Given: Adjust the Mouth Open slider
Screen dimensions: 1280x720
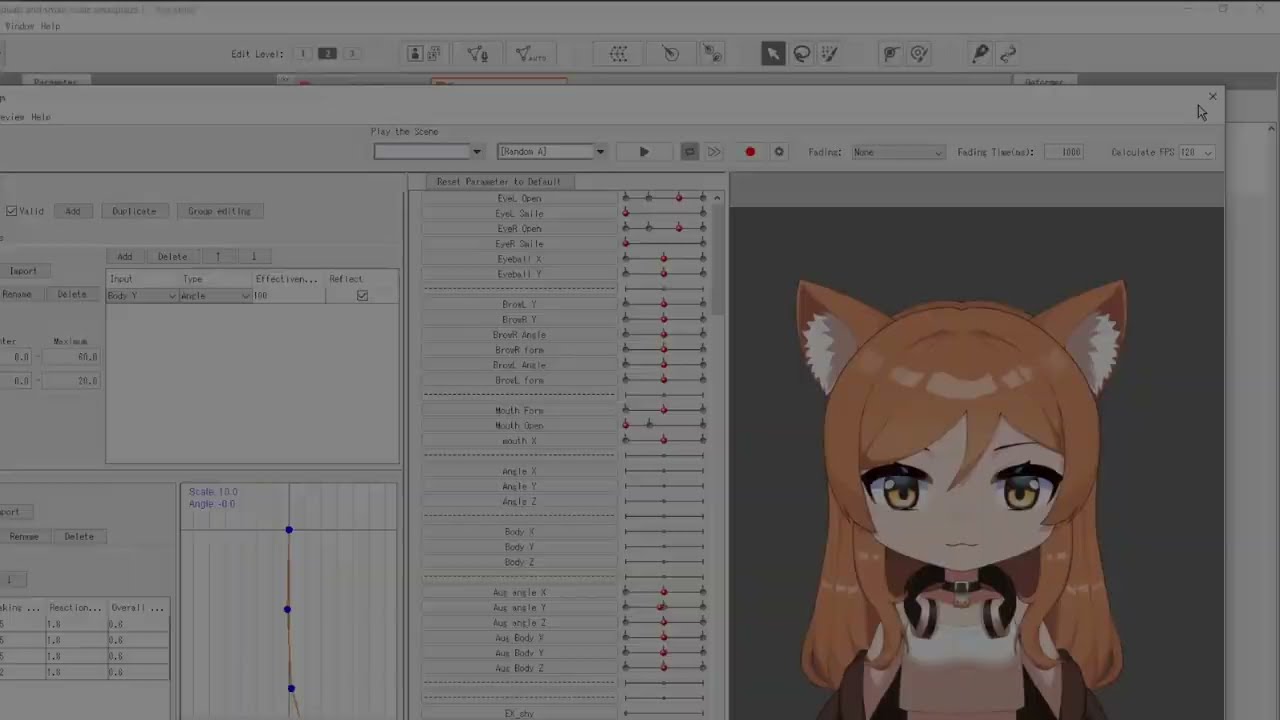Looking at the screenshot, I should click(664, 425).
